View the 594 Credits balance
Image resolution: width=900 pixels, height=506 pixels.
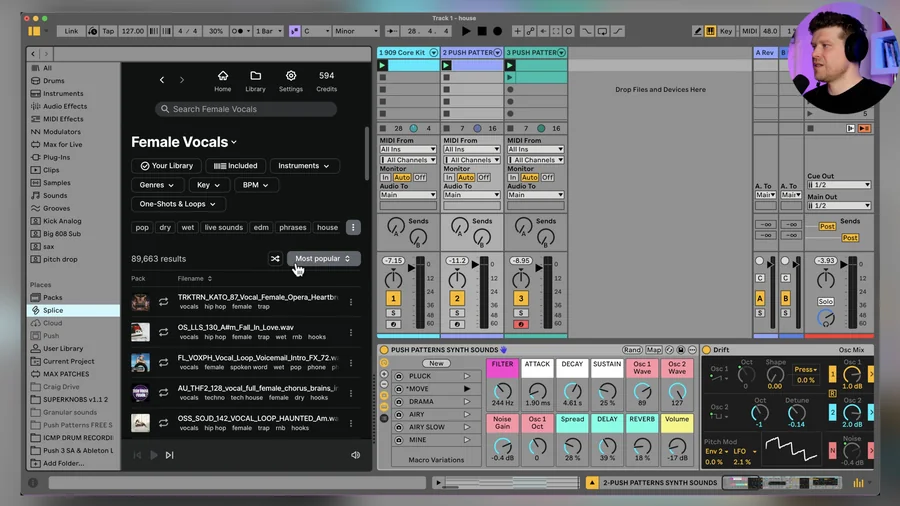[x=327, y=81]
